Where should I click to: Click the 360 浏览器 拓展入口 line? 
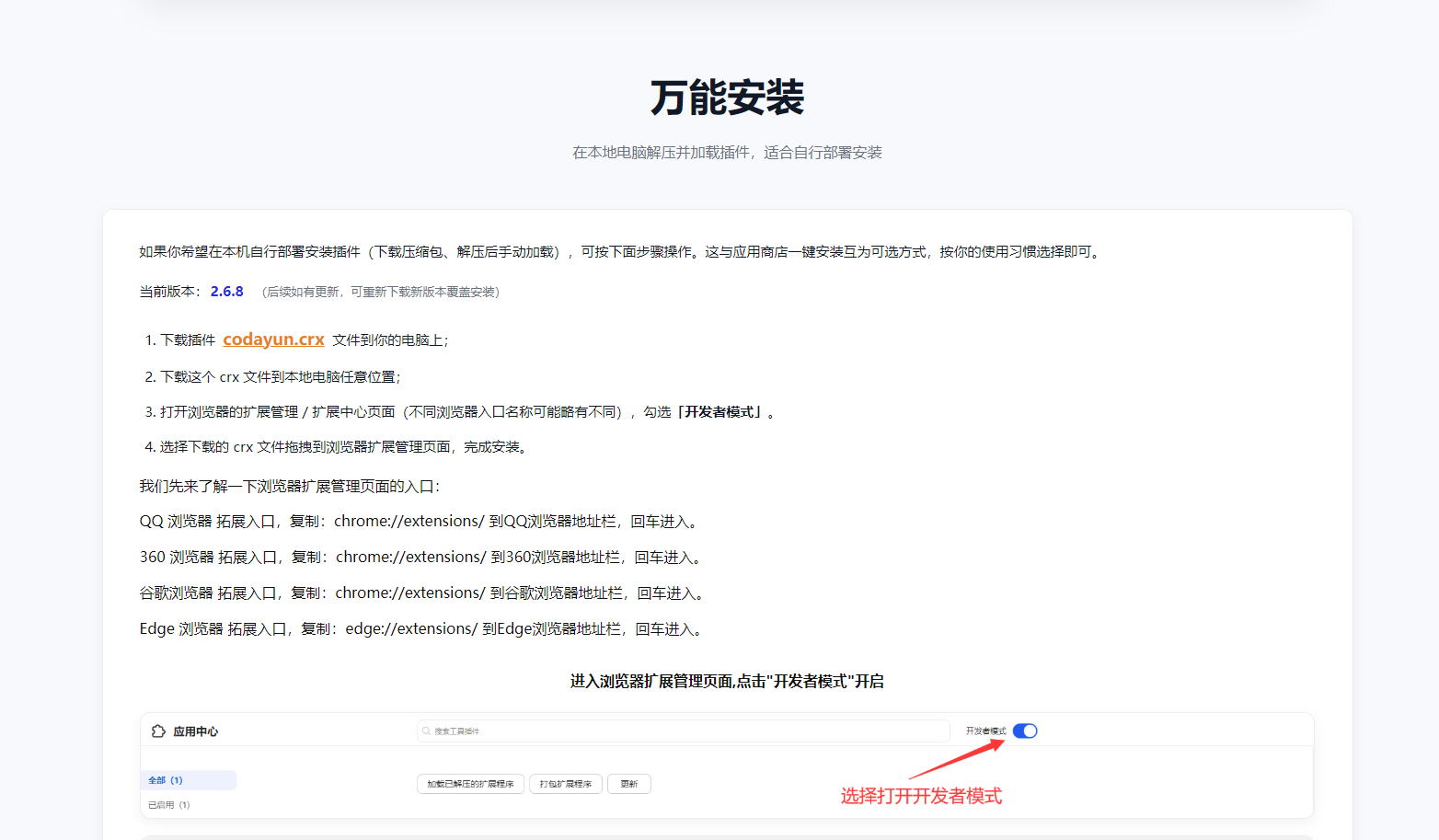422,558
